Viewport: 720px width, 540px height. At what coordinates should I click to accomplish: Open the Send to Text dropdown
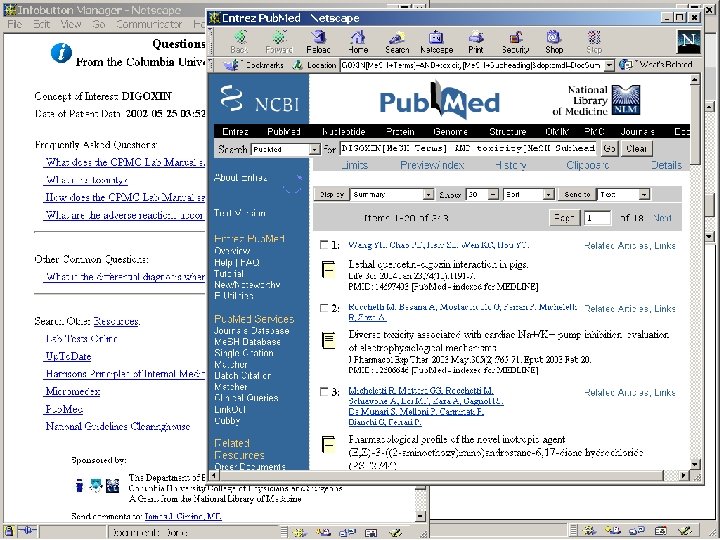point(623,195)
